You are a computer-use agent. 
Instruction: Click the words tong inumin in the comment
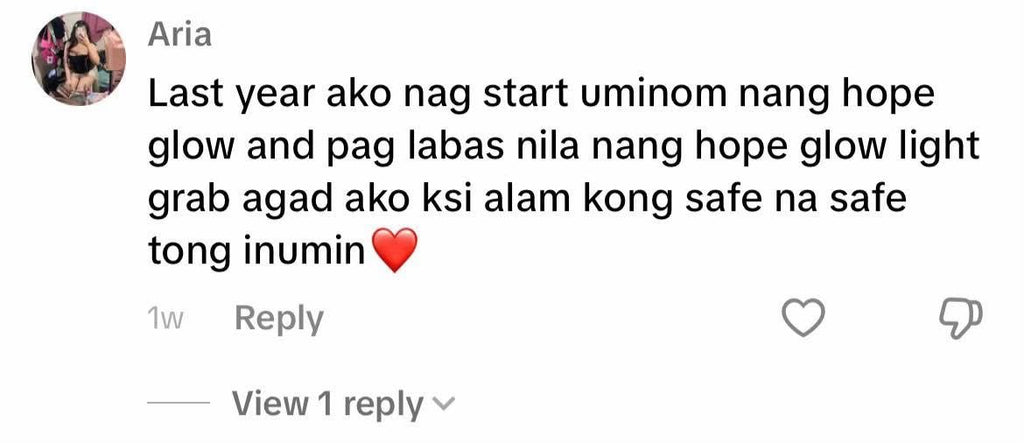[x=257, y=252]
